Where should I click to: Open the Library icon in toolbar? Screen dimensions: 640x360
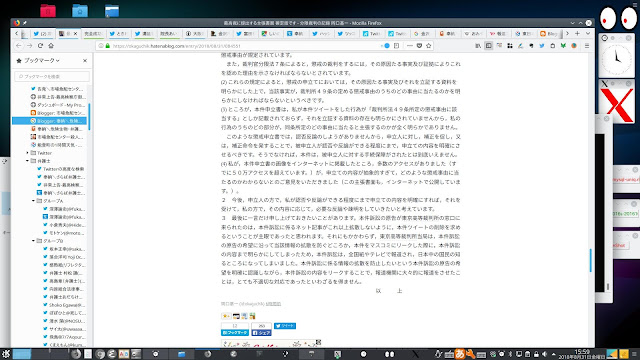click(x=478, y=46)
